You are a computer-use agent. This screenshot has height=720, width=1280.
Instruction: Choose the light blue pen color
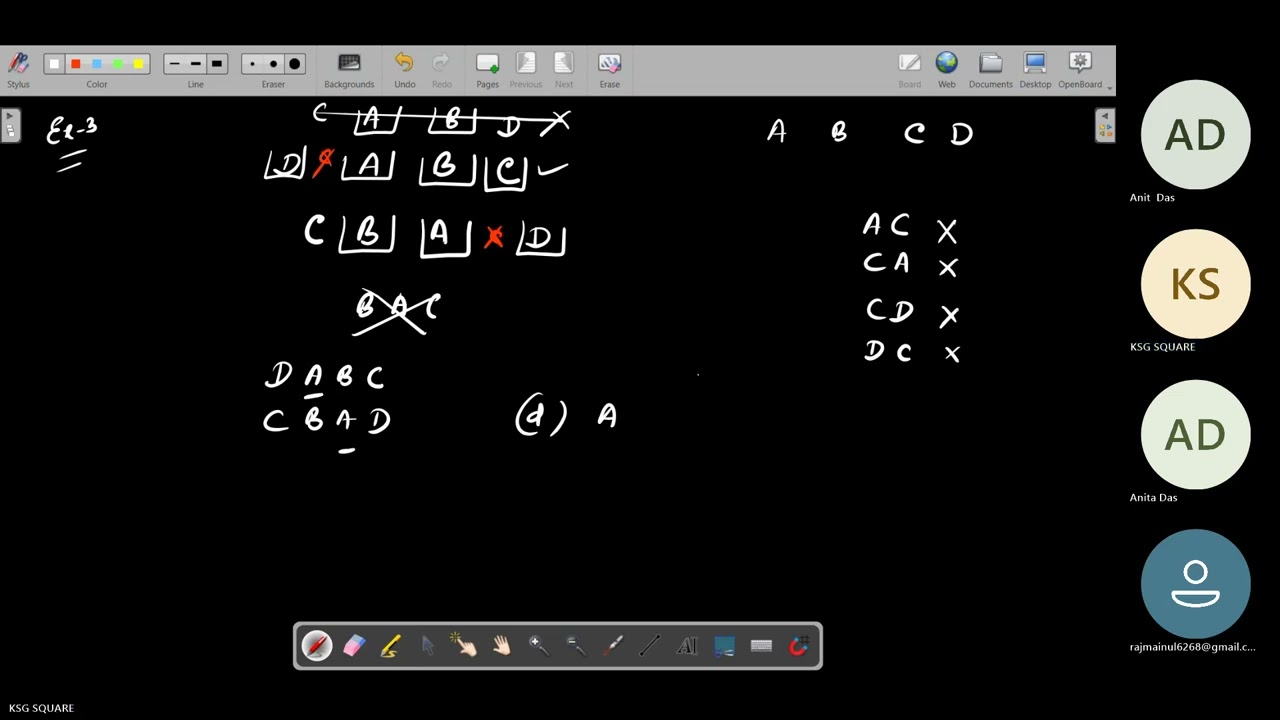[96, 64]
